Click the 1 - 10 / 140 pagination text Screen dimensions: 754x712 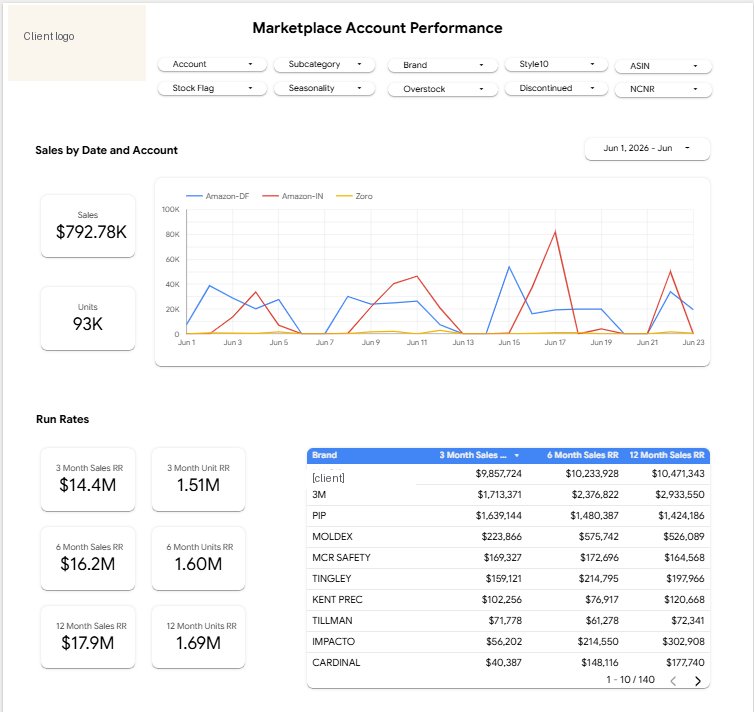(x=630, y=680)
